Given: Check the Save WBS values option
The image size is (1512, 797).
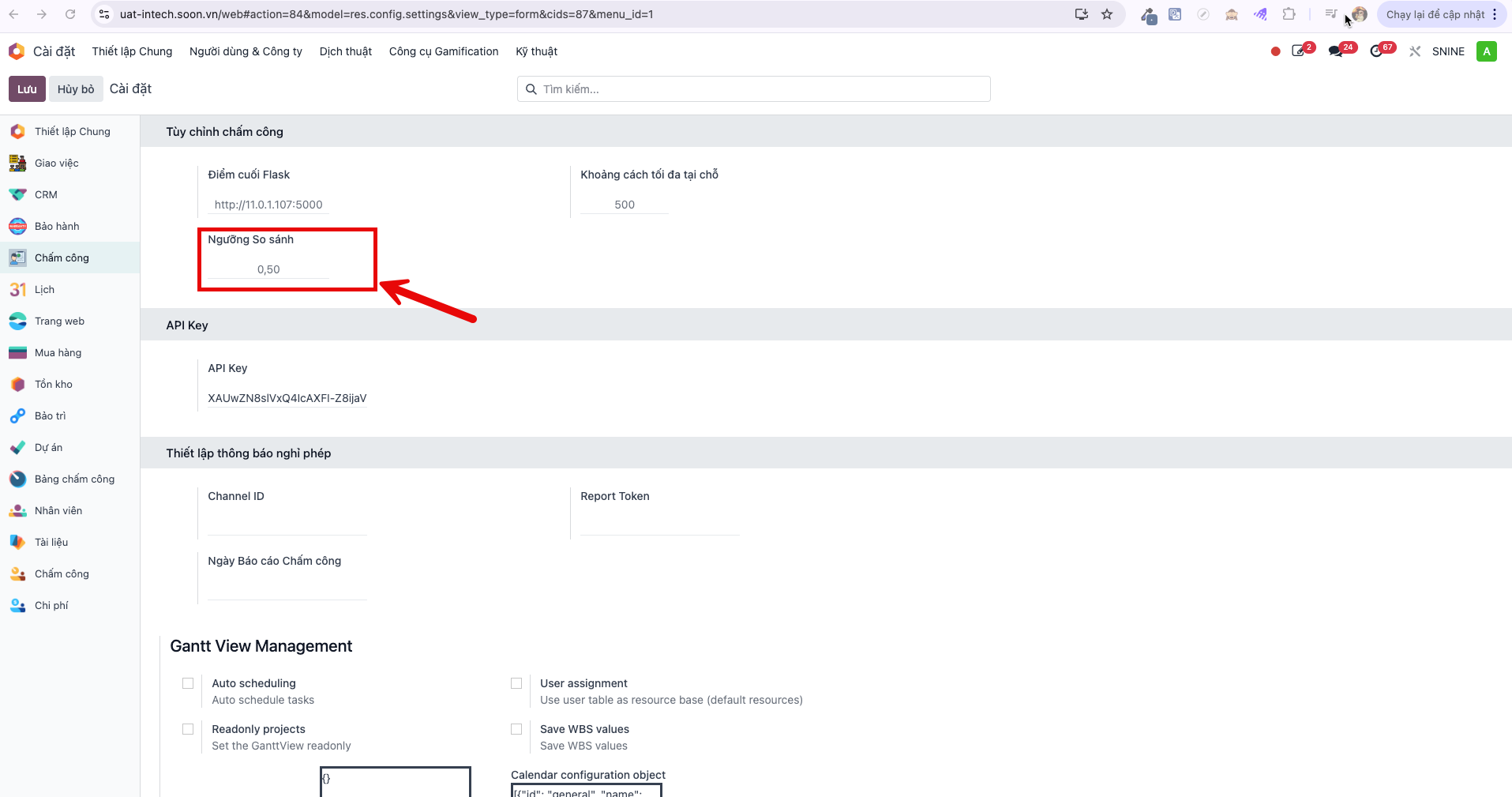Looking at the screenshot, I should [516, 729].
